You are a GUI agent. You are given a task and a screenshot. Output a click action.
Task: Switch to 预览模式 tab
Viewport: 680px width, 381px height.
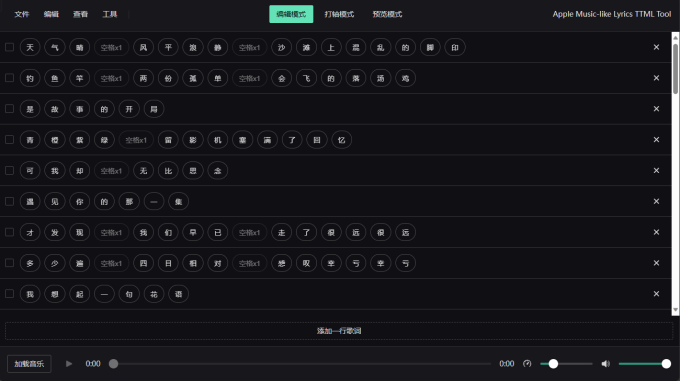point(387,14)
